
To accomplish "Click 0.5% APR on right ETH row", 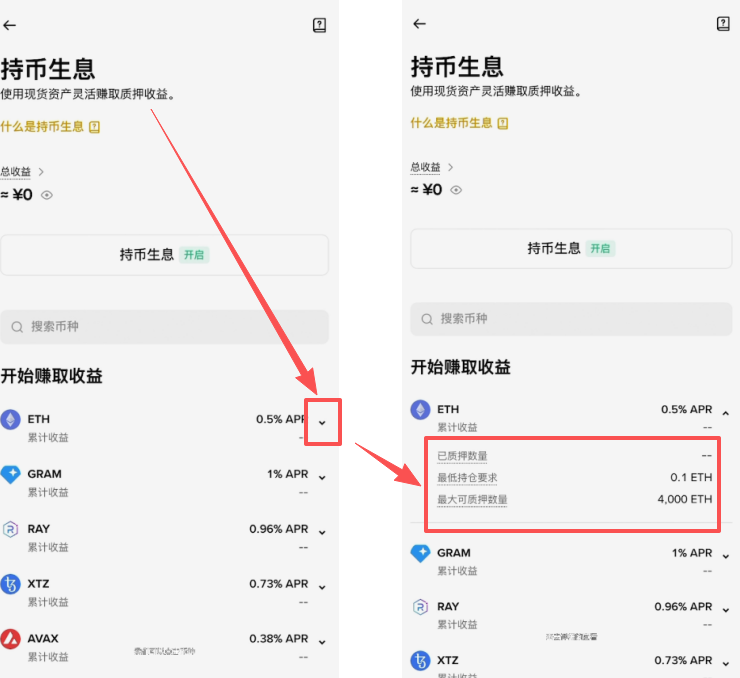I will click(686, 410).
